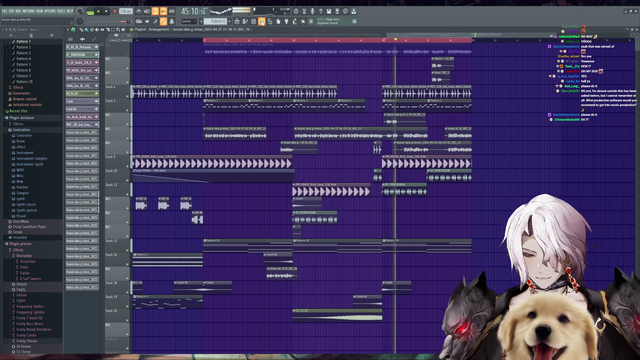Toggle the countdown before recording icon
Screen dimensions: 640x360
tap(156, 11)
